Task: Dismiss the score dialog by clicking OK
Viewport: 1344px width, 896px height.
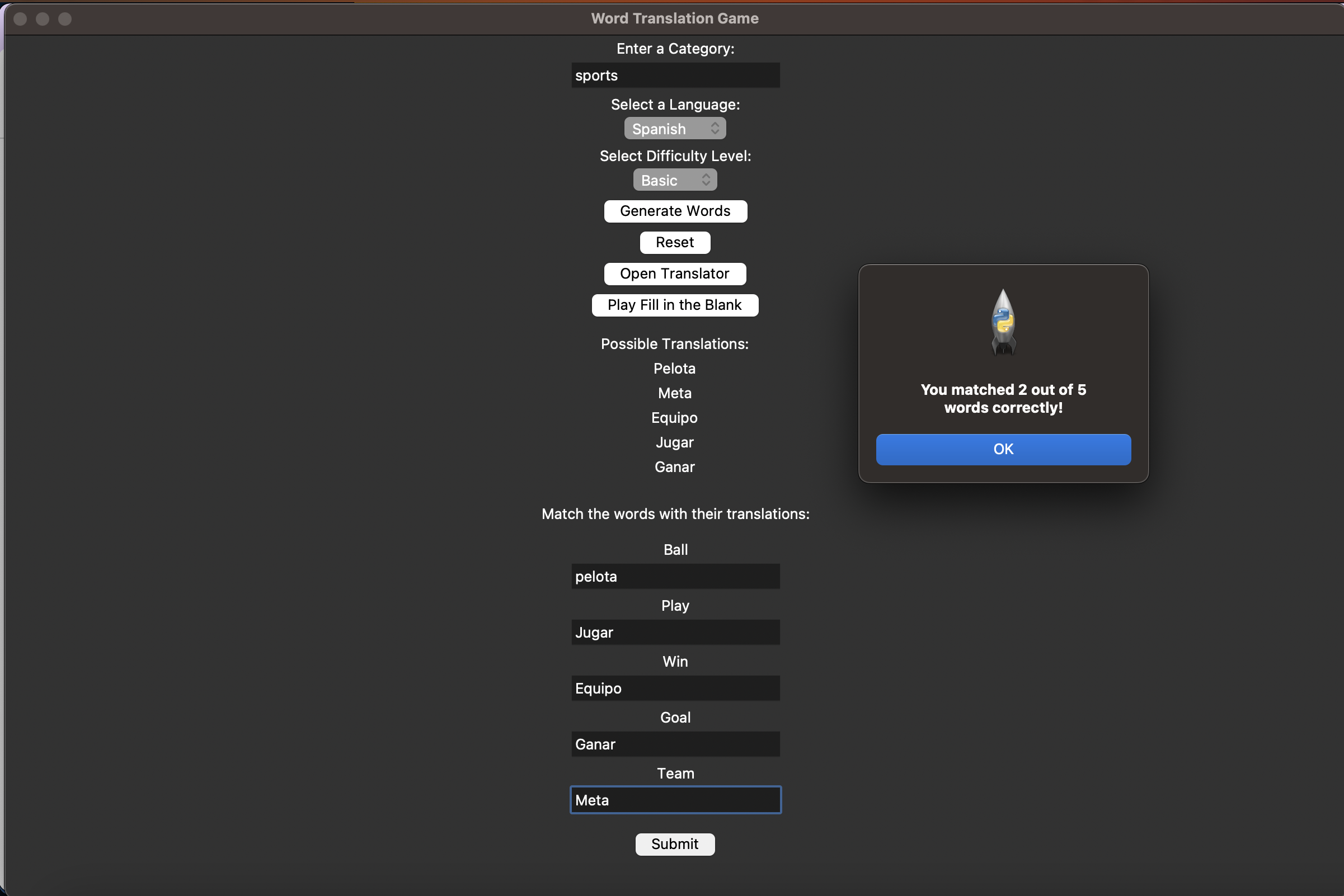Action: click(1003, 449)
